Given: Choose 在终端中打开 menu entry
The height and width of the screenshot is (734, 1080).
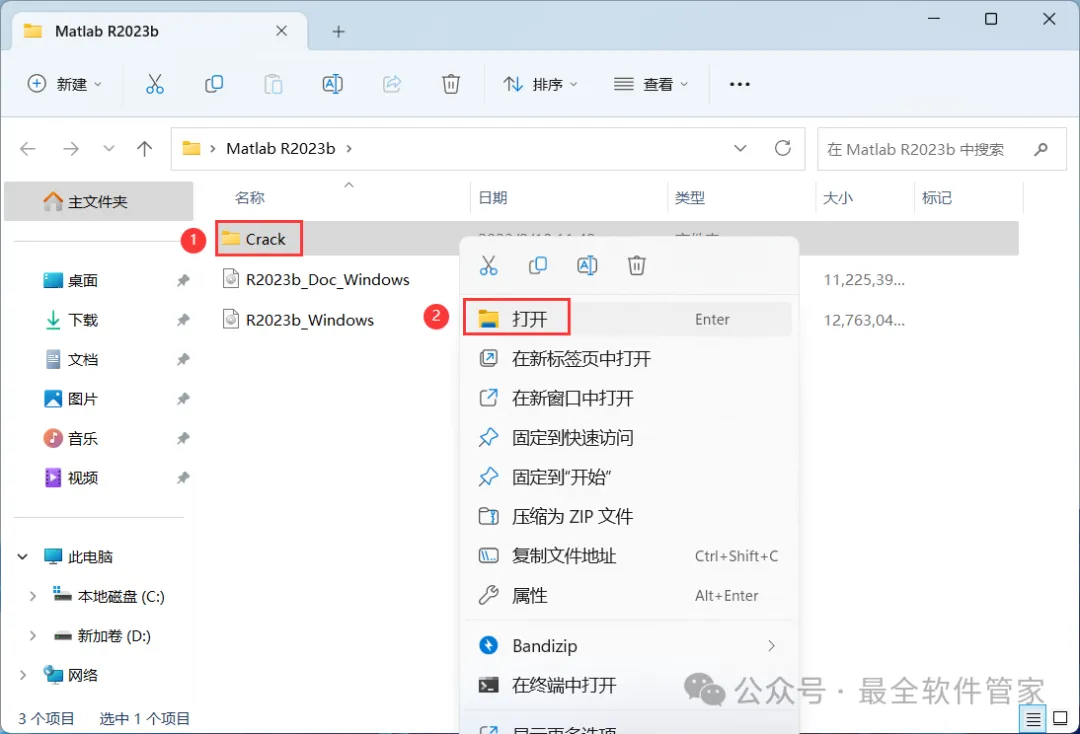Looking at the screenshot, I should [627, 685].
